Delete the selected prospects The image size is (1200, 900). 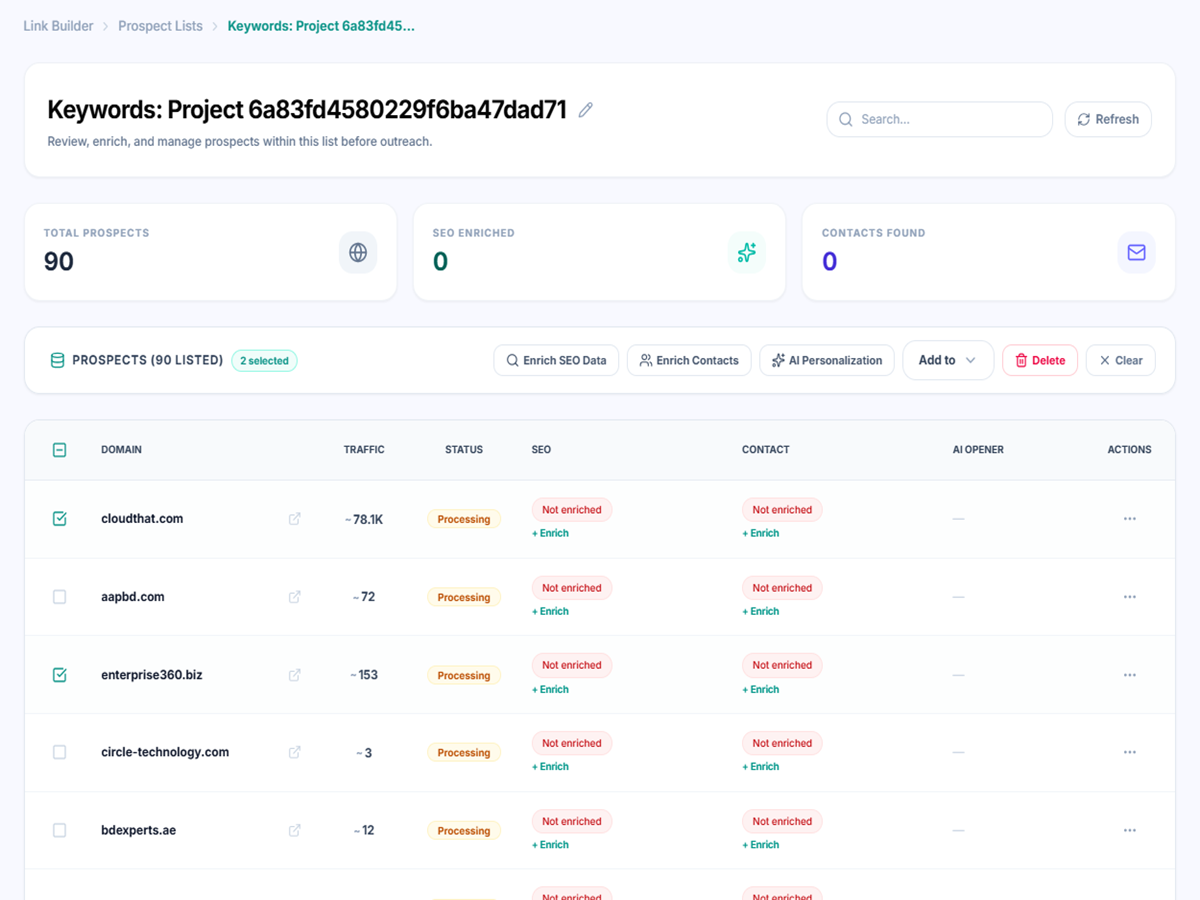[1040, 360]
